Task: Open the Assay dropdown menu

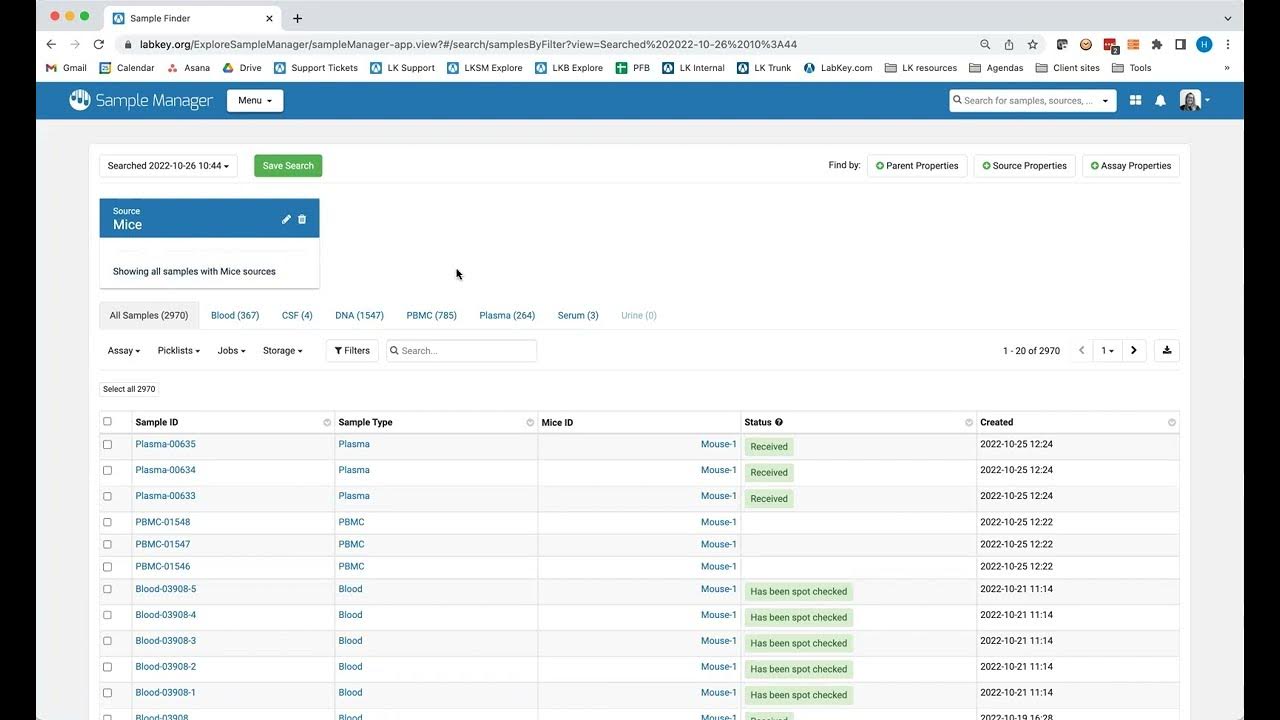Action: coord(124,351)
